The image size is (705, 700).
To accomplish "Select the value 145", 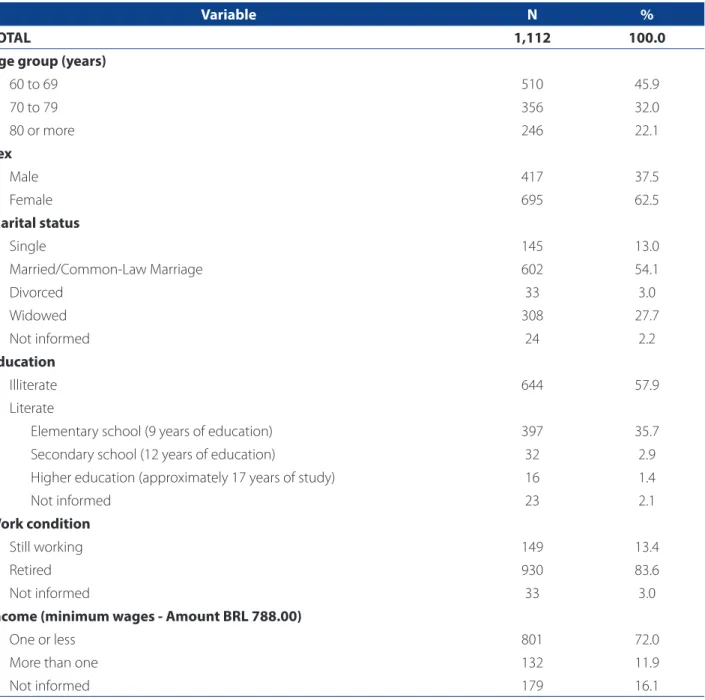I will [x=532, y=246].
